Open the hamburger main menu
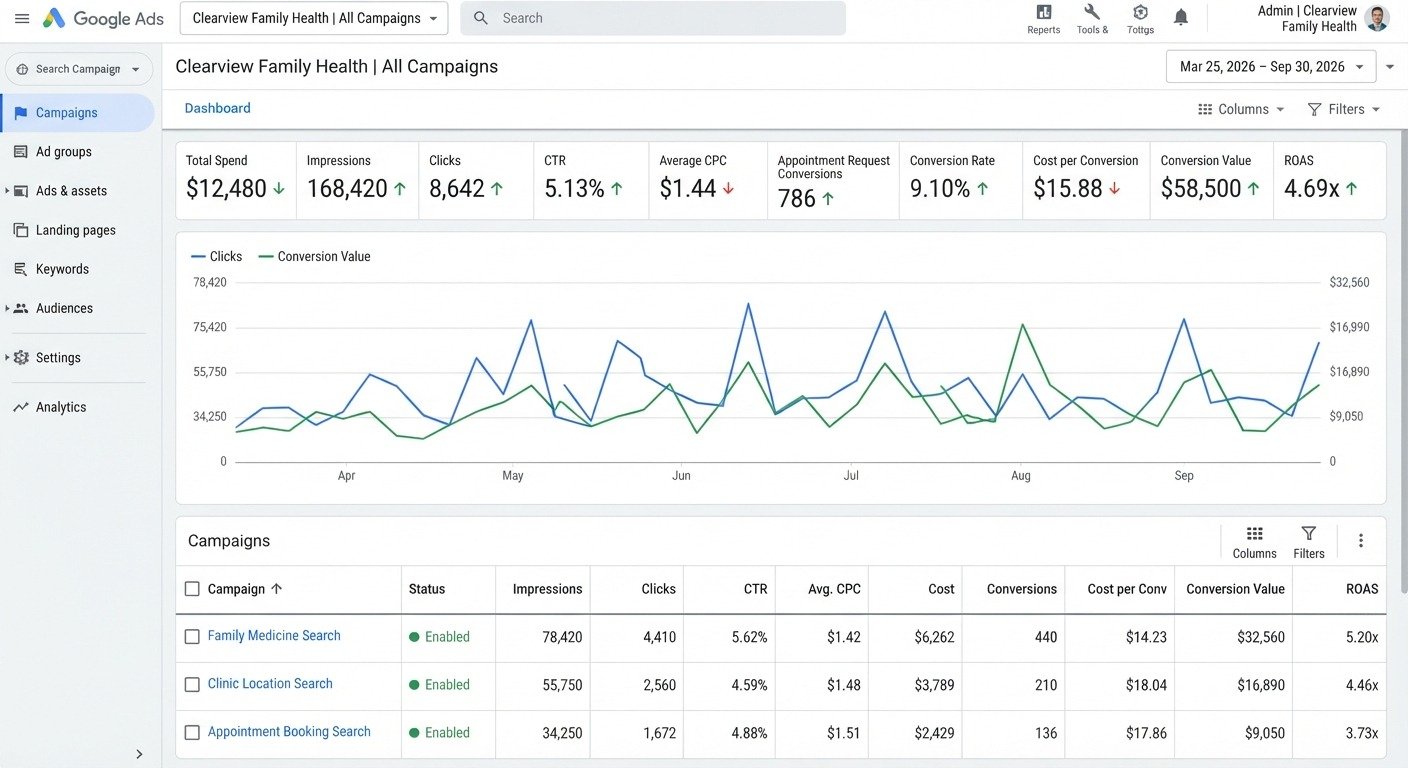The width and height of the screenshot is (1408, 768). click(x=22, y=18)
